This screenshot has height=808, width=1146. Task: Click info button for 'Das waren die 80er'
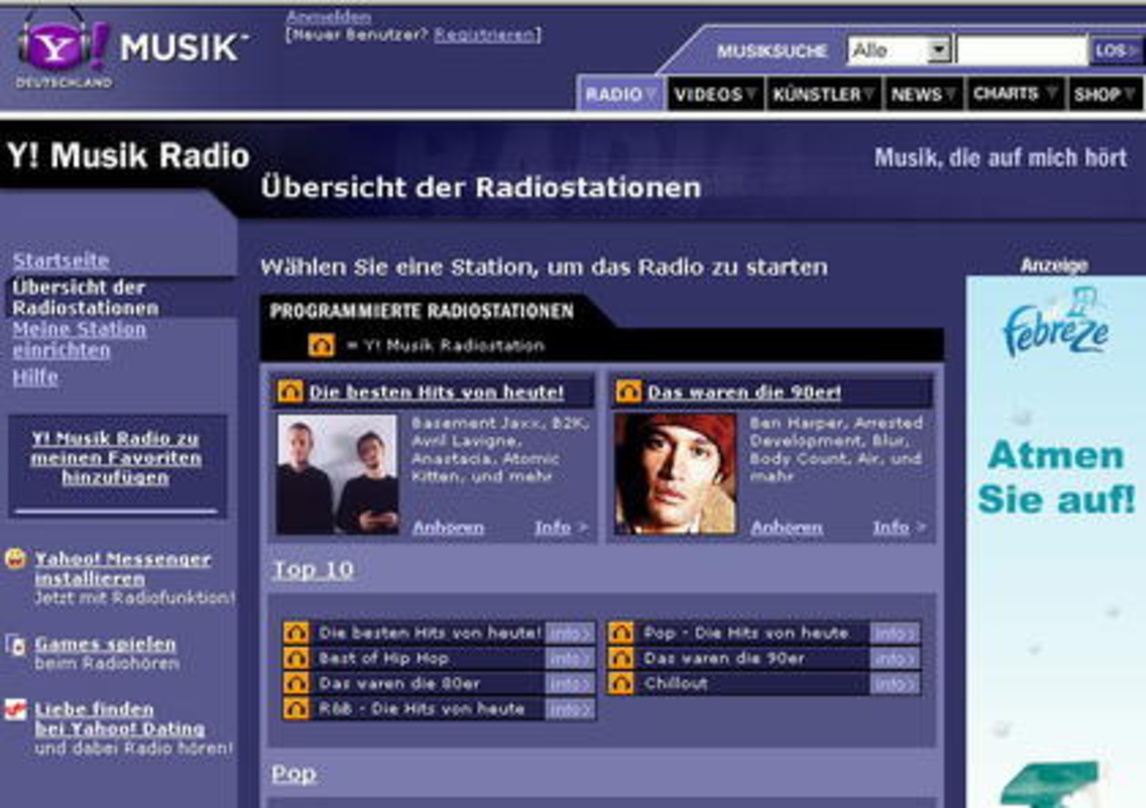[570, 684]
